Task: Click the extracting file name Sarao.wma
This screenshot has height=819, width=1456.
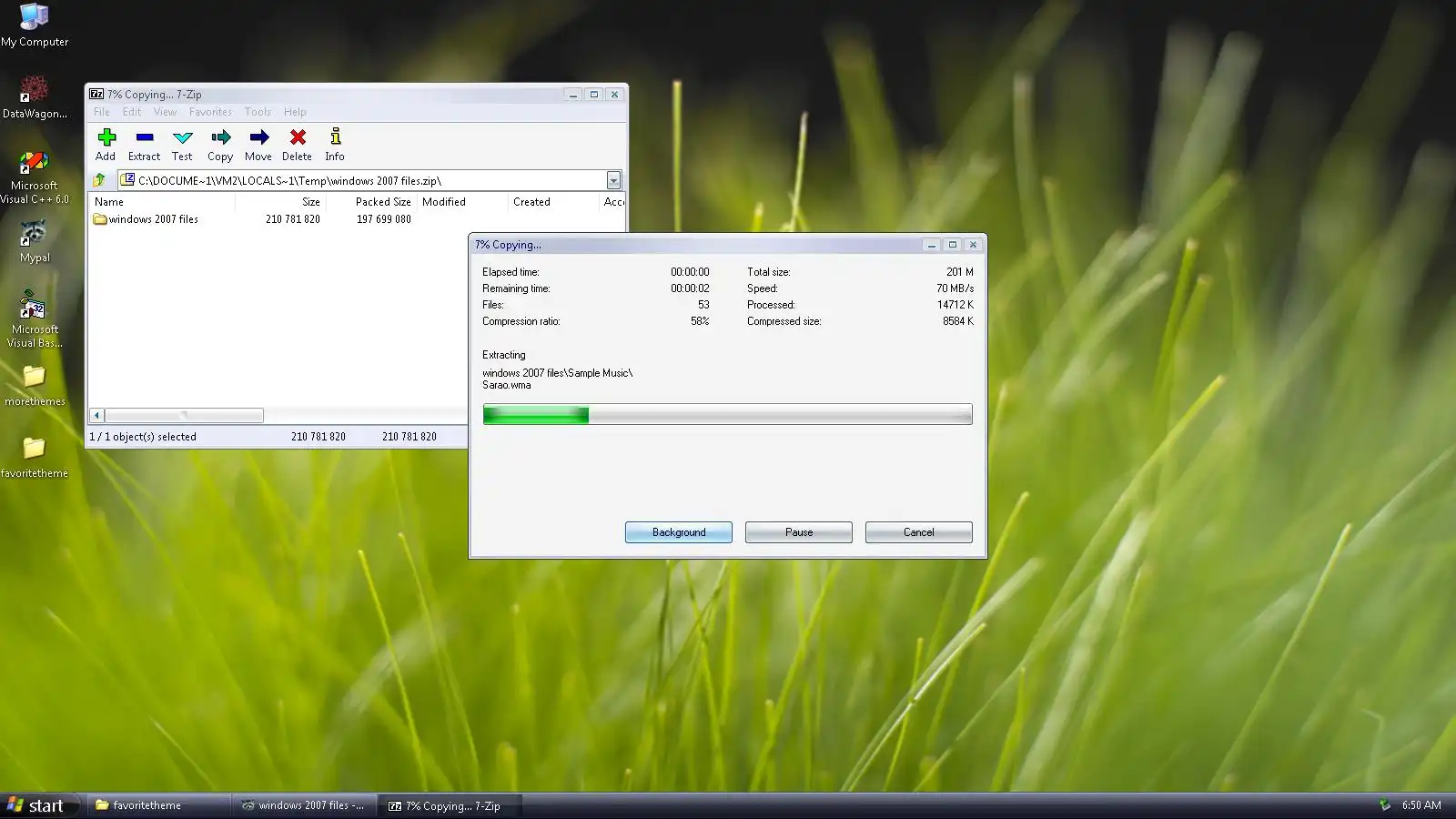Action: point(507,385)
